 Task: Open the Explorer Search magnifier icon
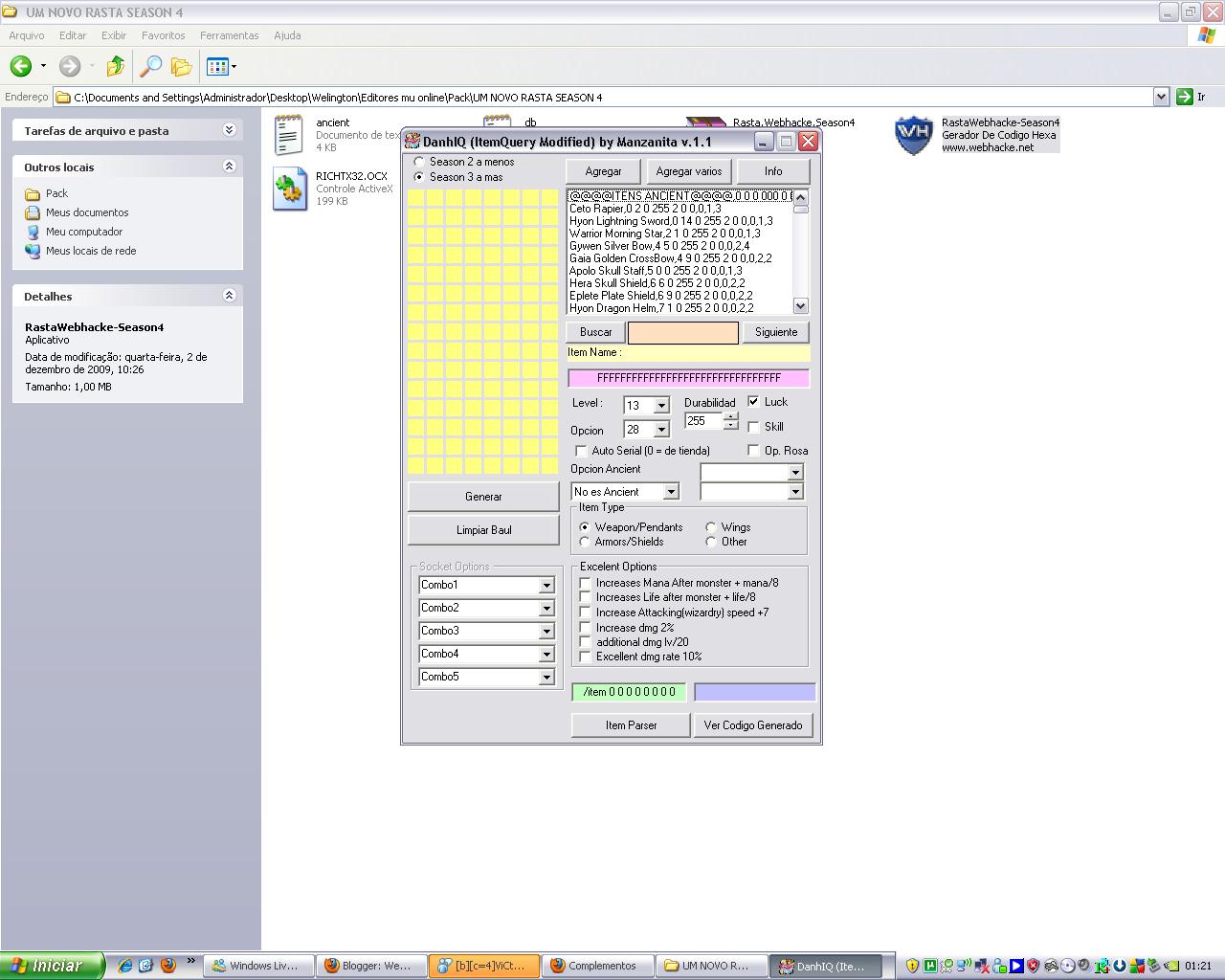coord(150,66)
